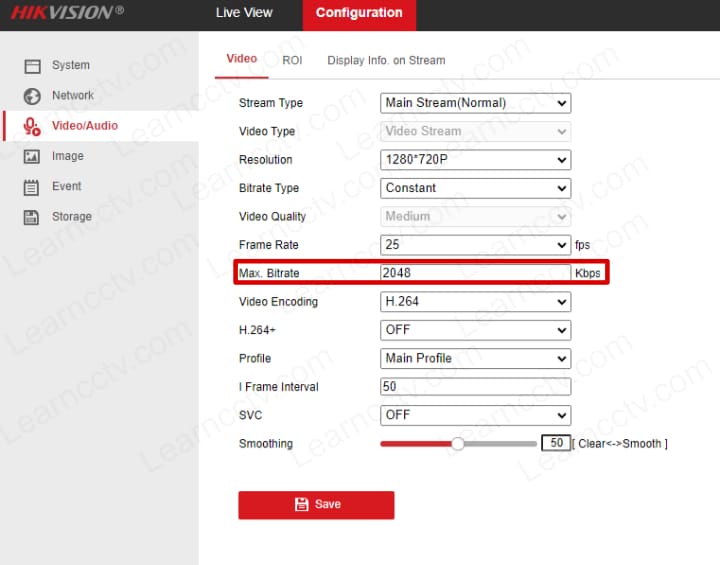Click the Max. Bitrate input field
The image size is (720, 565).
475,273
